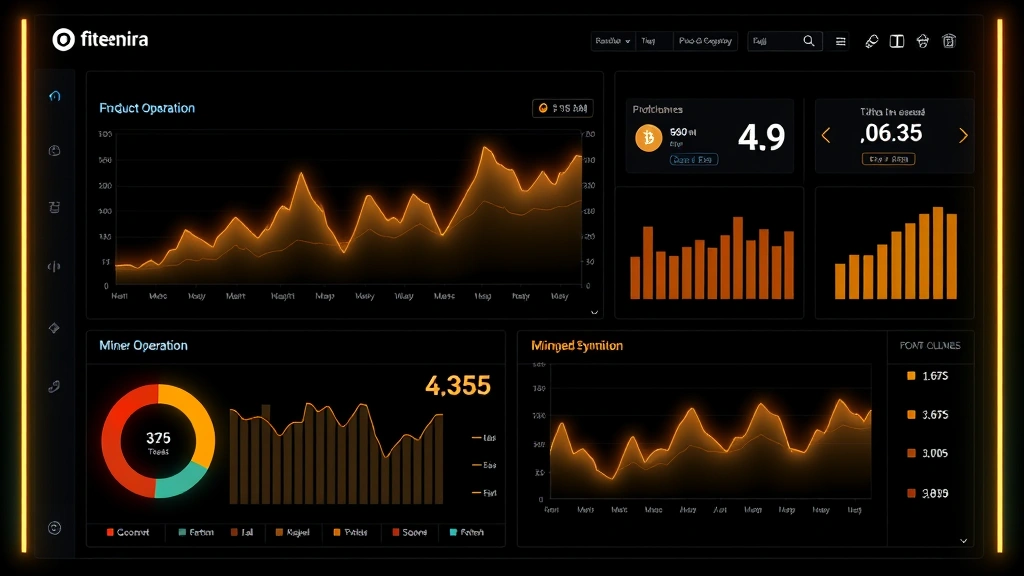Click the right arrow on the 06.35 card
Image resolution: width=1024 pixels, height=576 pixels.
[x=963, y=135]
